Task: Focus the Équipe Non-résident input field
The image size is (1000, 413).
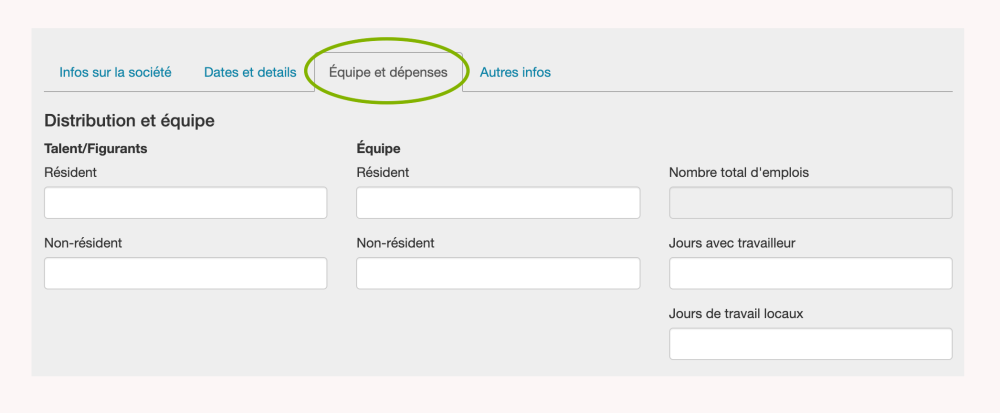Action: click(x=497, y=273)
